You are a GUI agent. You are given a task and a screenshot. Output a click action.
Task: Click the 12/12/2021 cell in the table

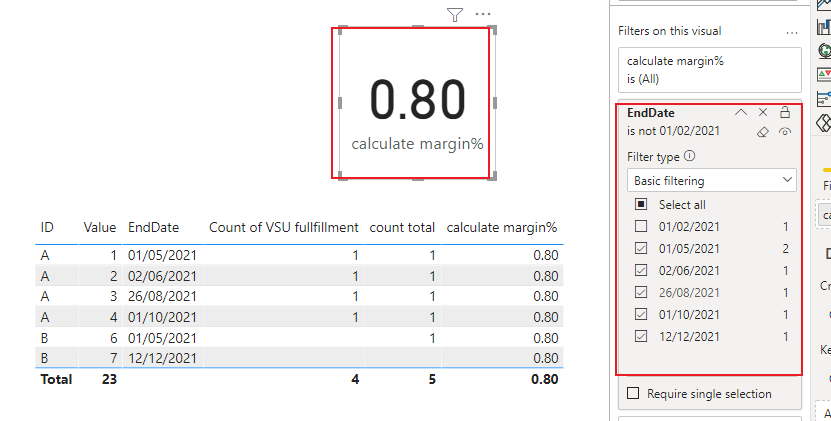click(x=162, y=358)
